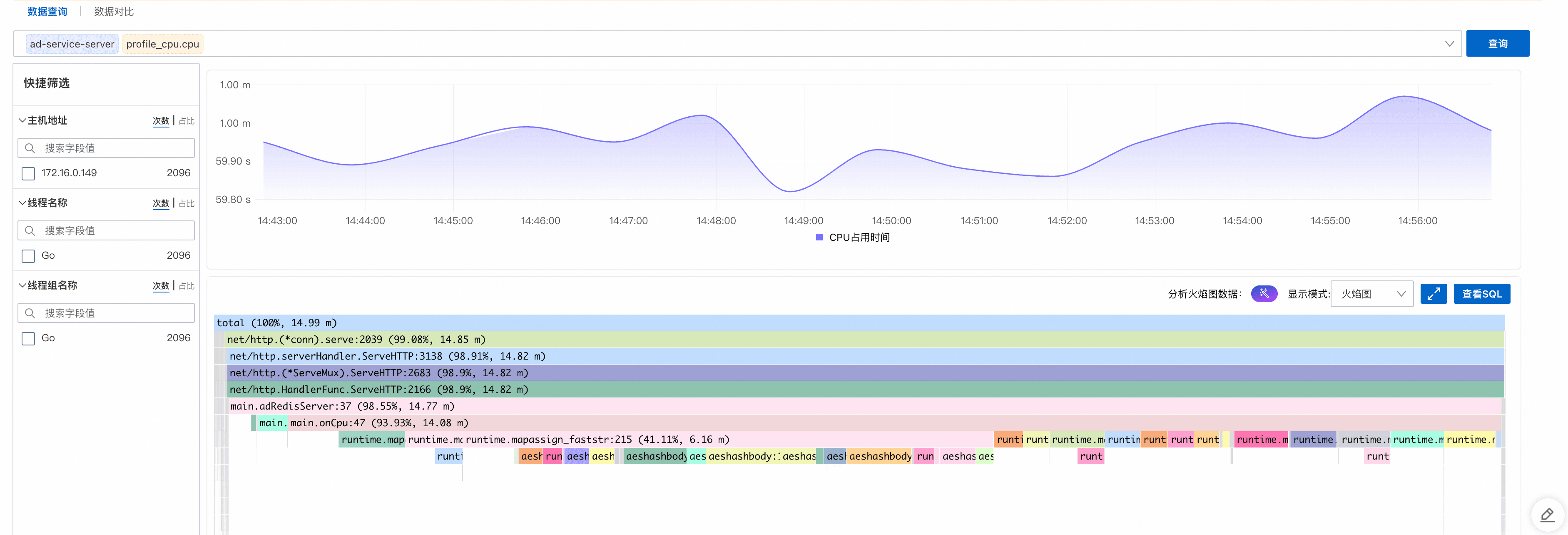Select 占比 sort for 线程名称 section
Image resolution: width=1568 pixels, height=535 pixels.
187,203
